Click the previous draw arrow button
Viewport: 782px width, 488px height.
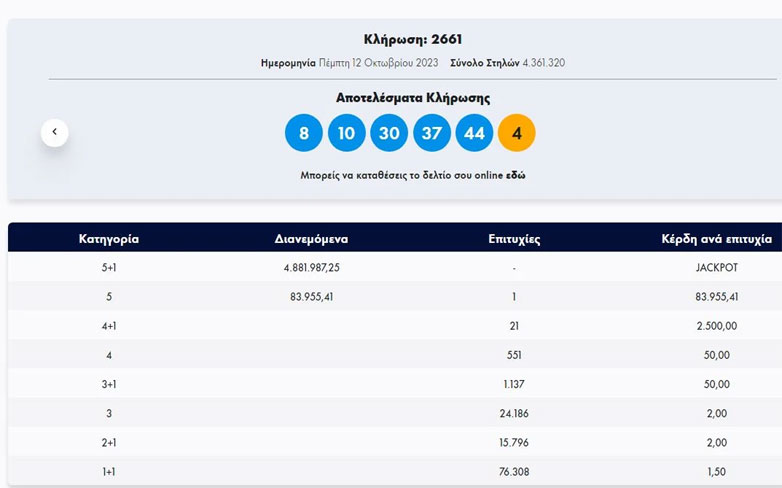[54, 132]
